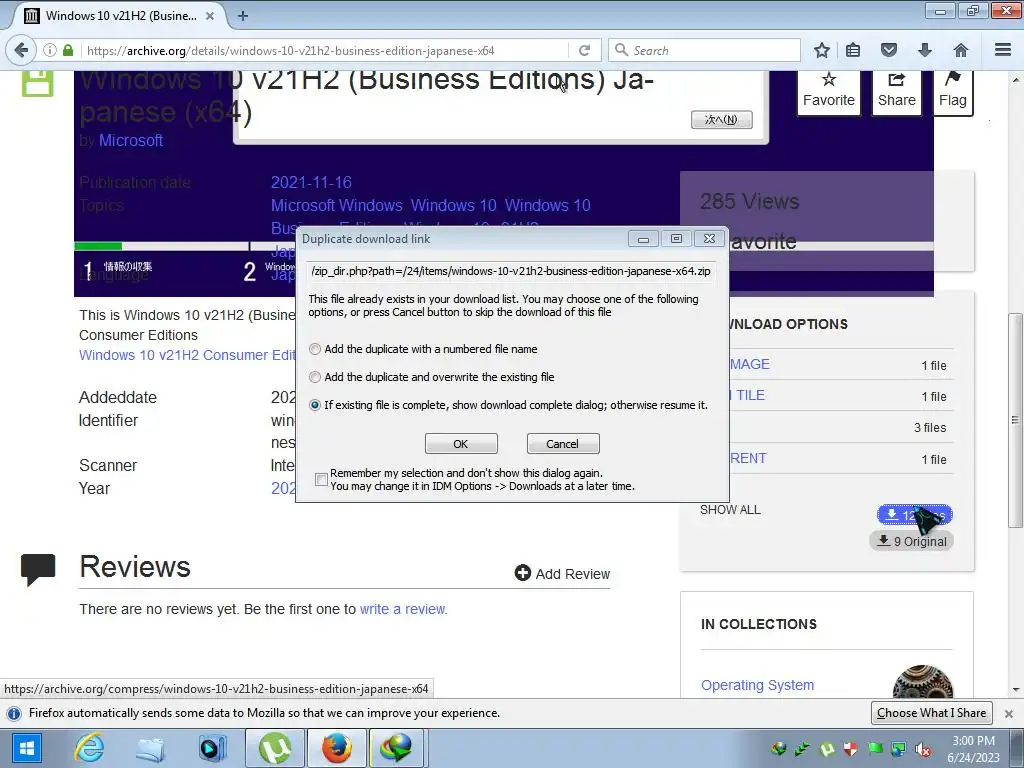1024x768 pixels.
Task: Reload the page with the refresh icon
Action: coord(584,50)
